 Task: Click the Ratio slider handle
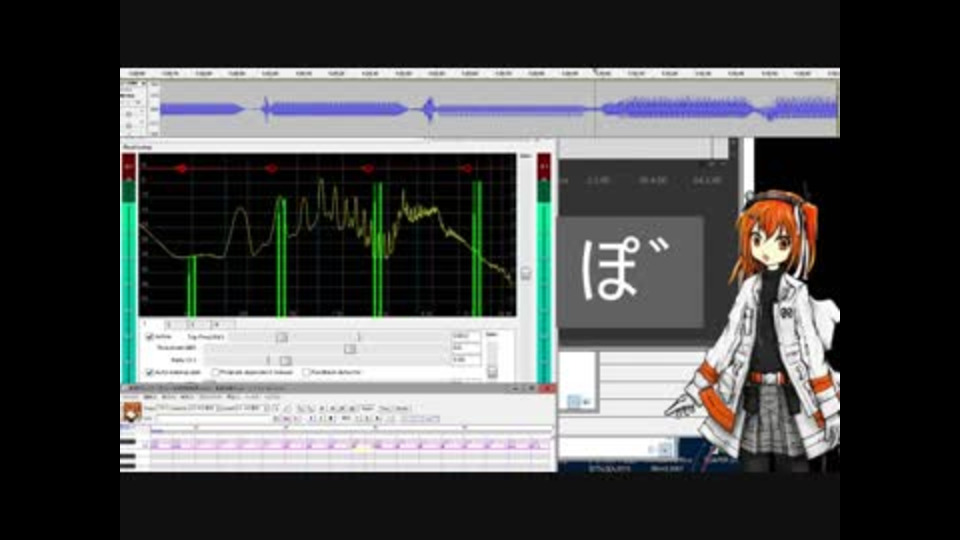click(x=285, y=361)
